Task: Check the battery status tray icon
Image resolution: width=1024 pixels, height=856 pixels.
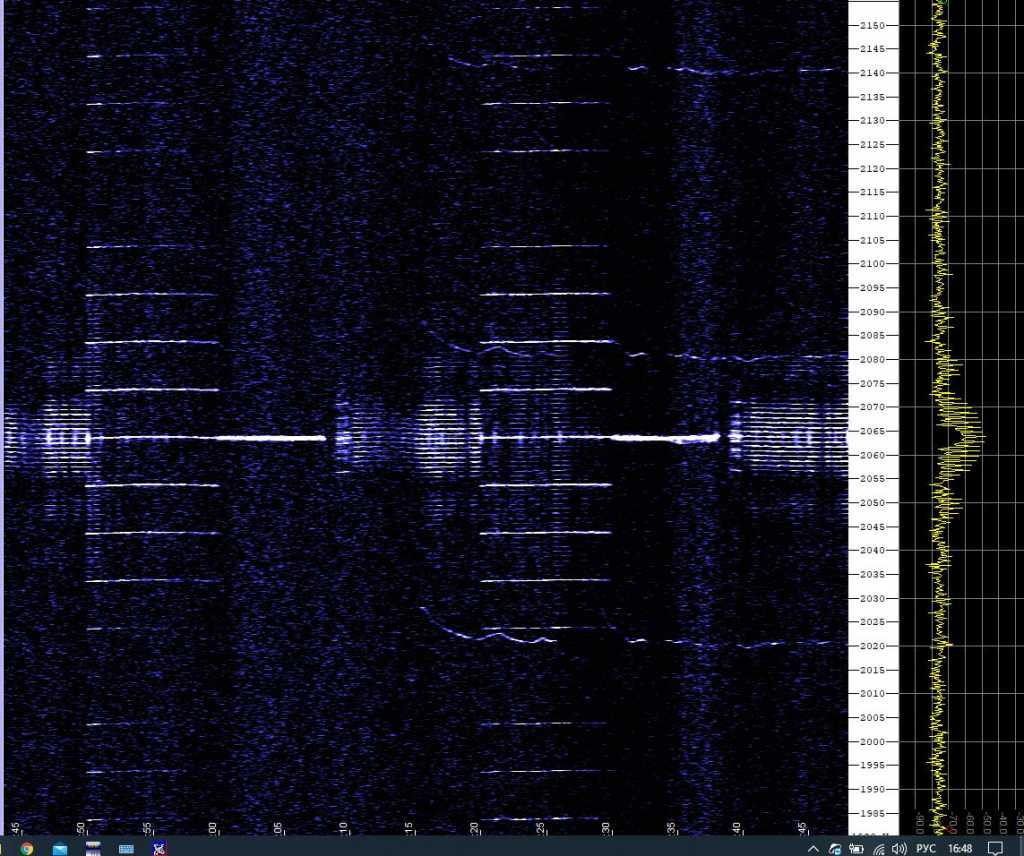Action: click(x=856, y=849)
